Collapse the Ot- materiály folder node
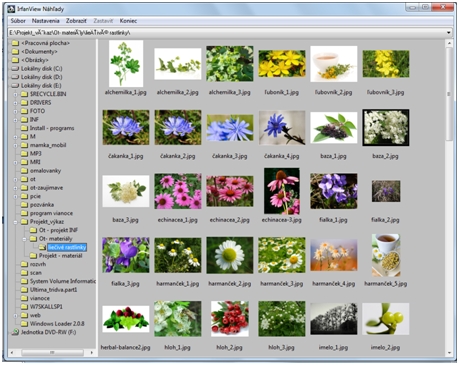The image size is (459, 365). click(24, 239)
